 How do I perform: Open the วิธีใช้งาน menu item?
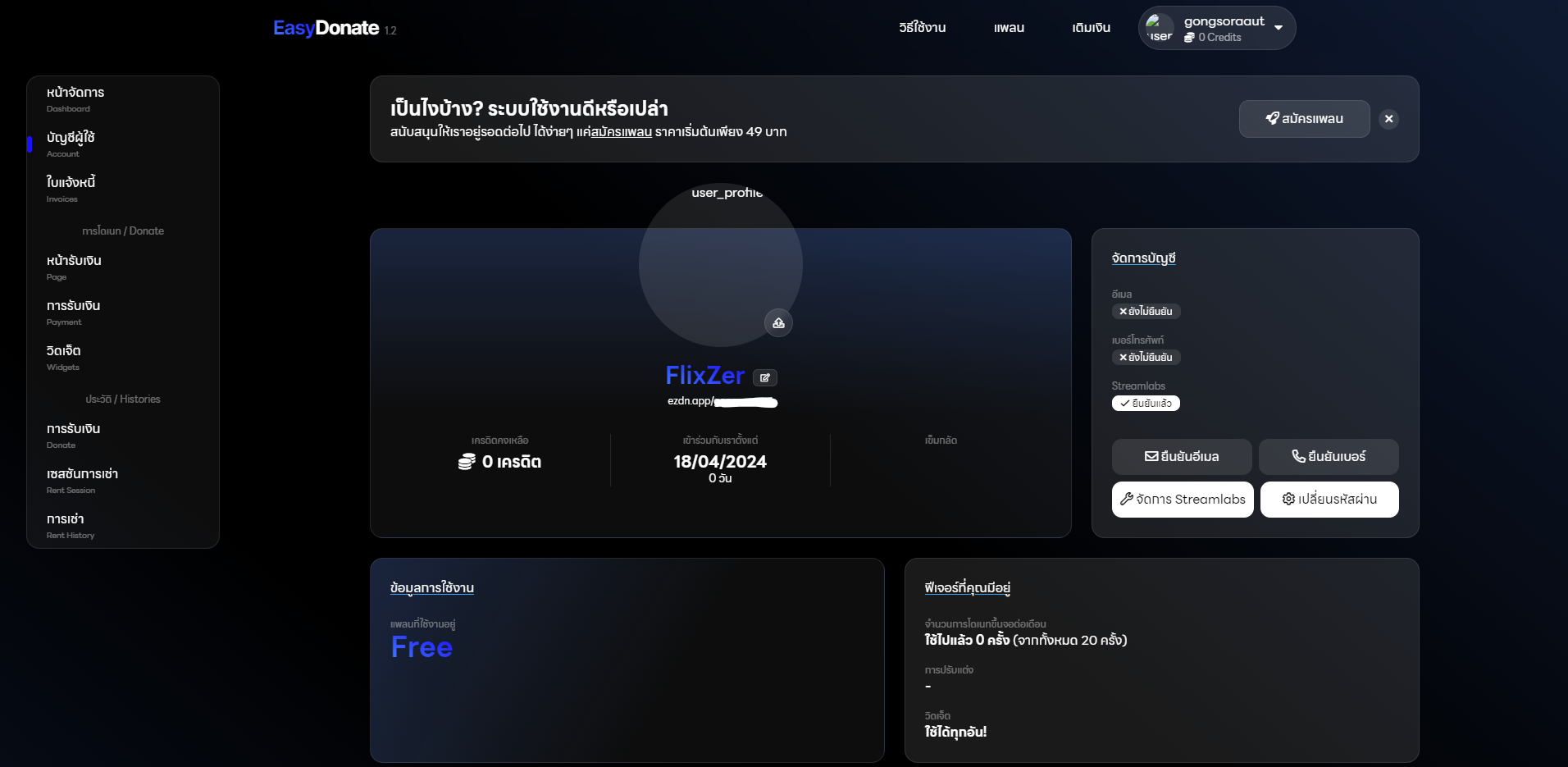click(x=922, y=28)
